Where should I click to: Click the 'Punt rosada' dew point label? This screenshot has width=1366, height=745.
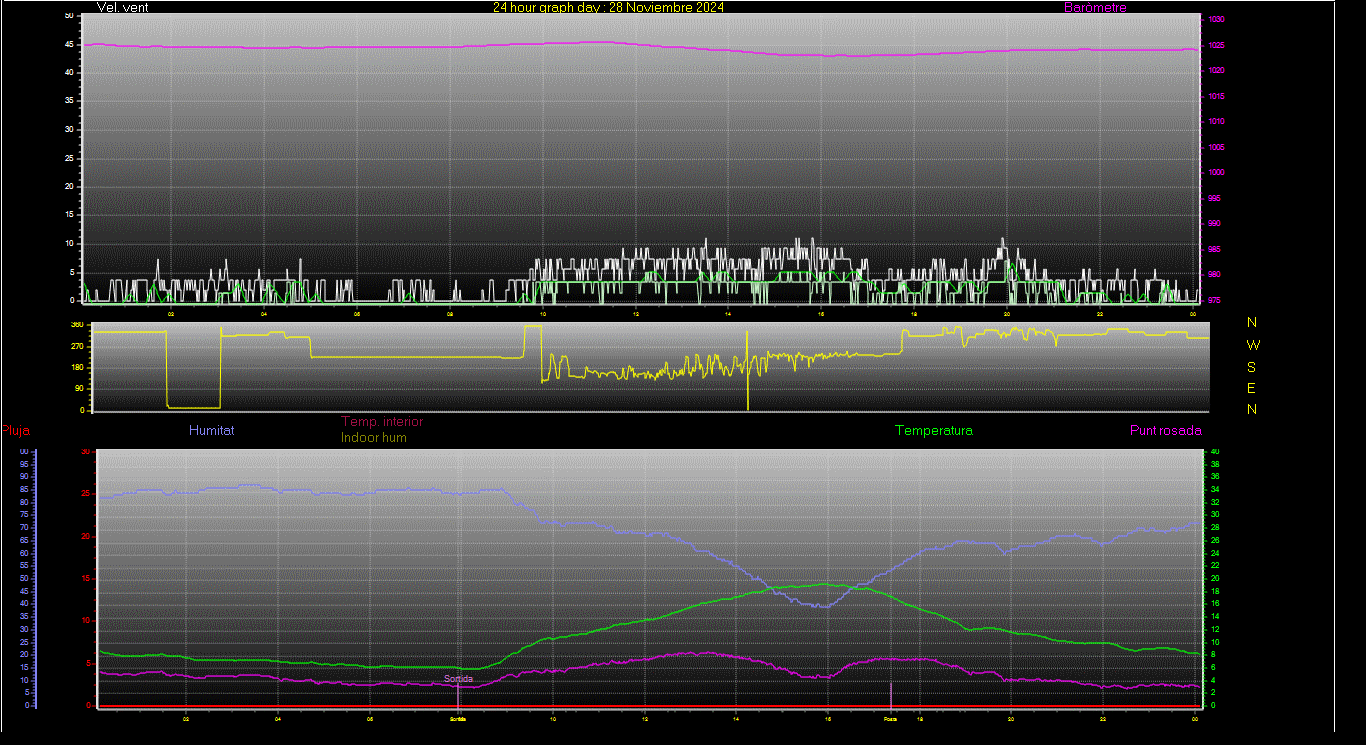pyautogui.click(x=1165, y=430)
